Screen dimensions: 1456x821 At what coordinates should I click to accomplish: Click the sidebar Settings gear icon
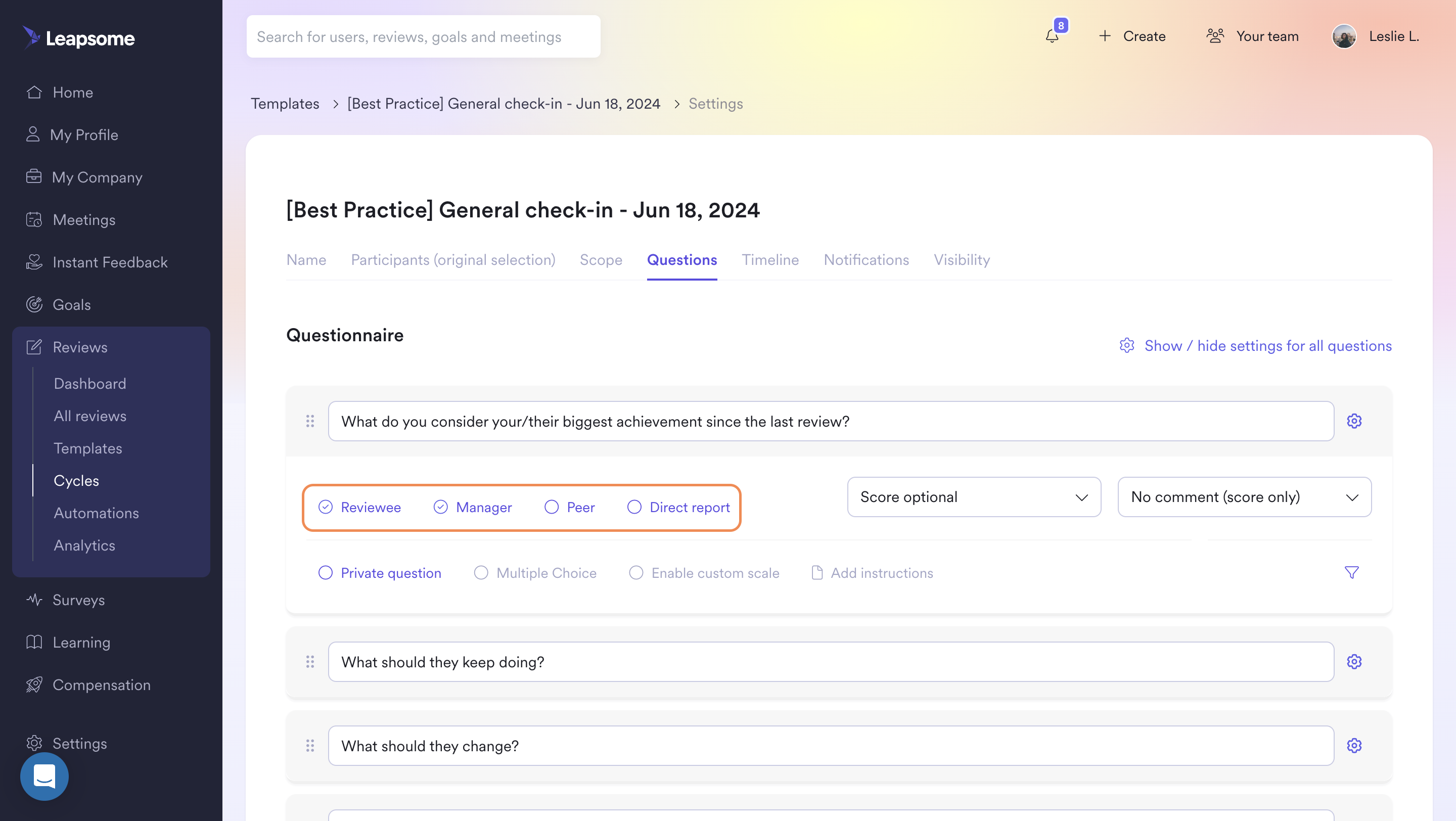pyautogui.click(x=34, y=743)
